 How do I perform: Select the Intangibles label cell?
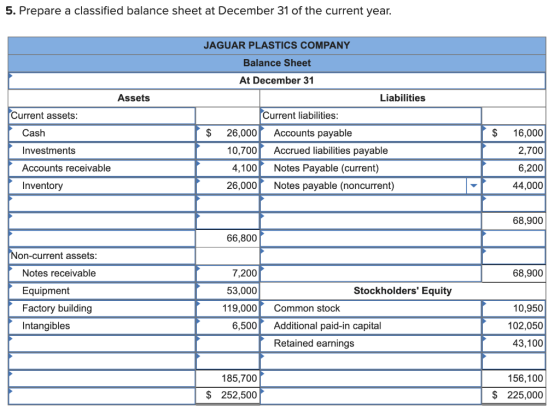102,326
